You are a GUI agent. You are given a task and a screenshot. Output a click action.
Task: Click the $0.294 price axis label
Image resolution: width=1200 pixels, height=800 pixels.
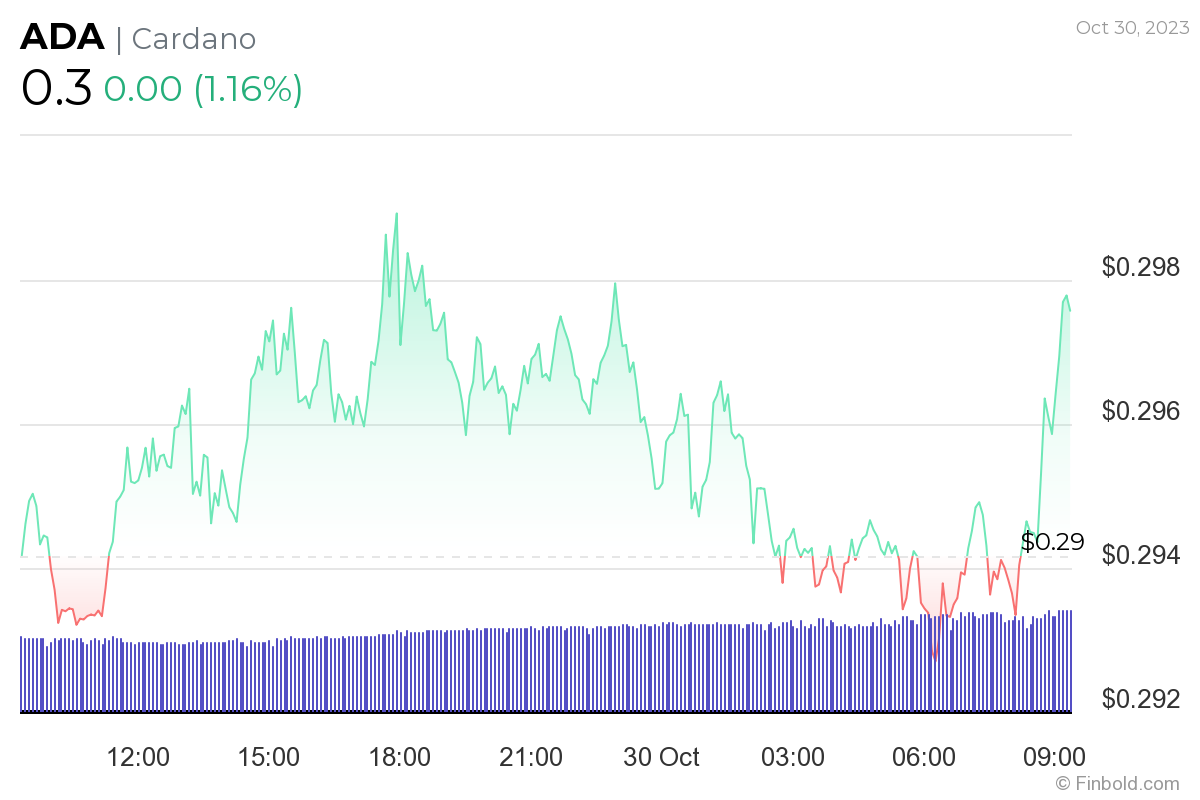1142,555
